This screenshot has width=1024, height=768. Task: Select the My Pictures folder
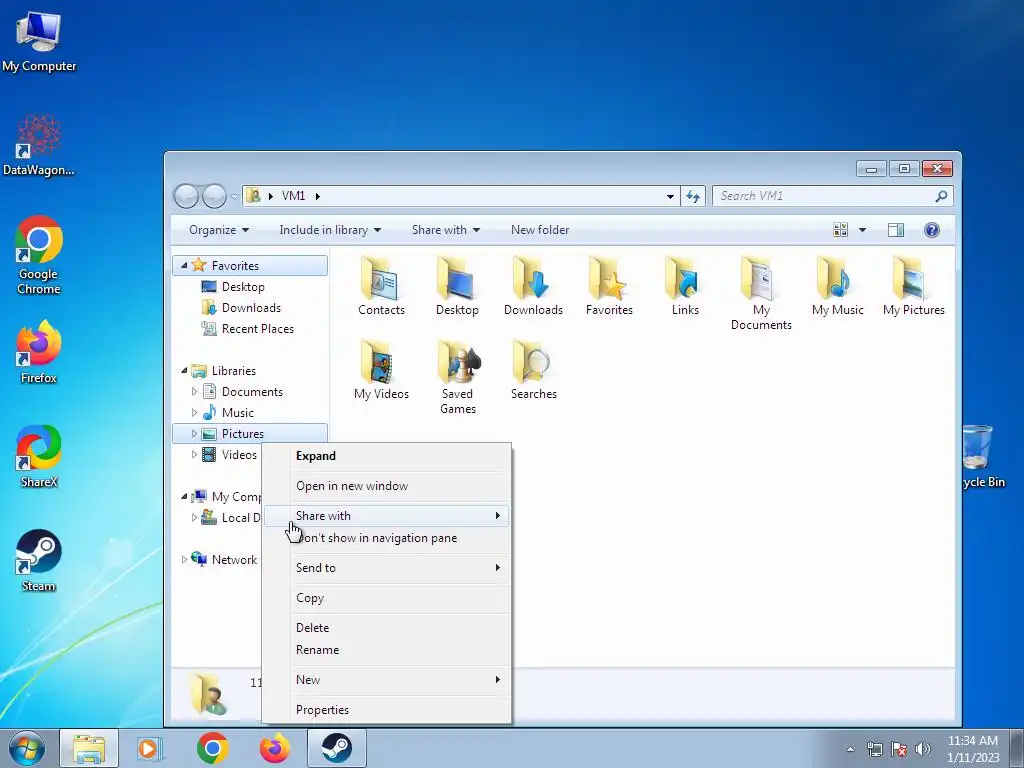[x=914, y=286]
